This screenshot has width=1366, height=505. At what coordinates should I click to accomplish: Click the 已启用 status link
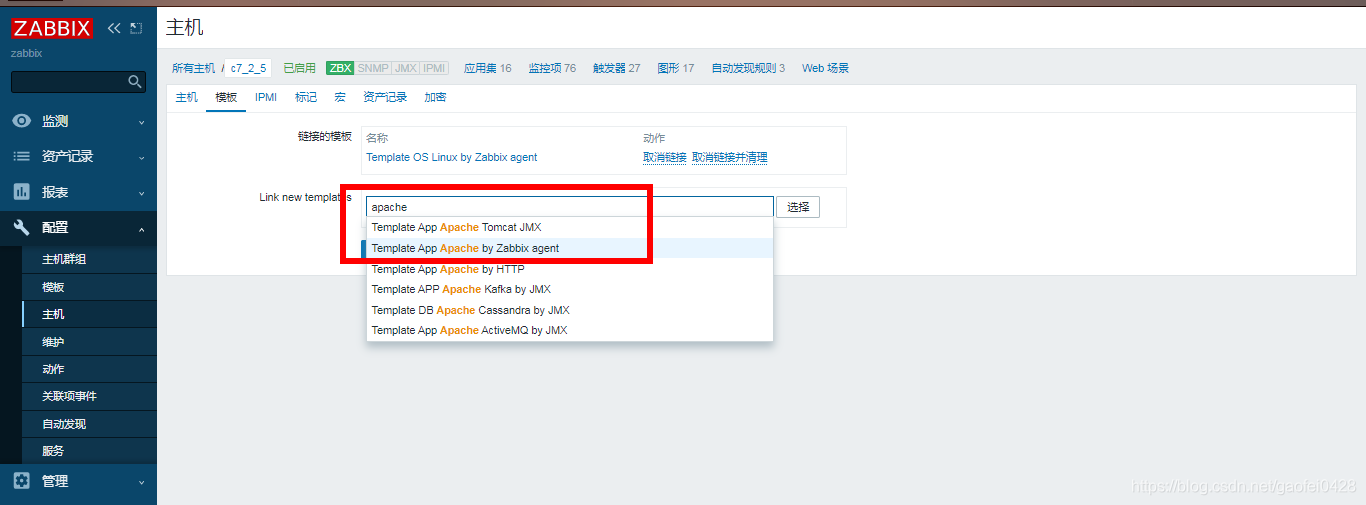tap(299, 68)
